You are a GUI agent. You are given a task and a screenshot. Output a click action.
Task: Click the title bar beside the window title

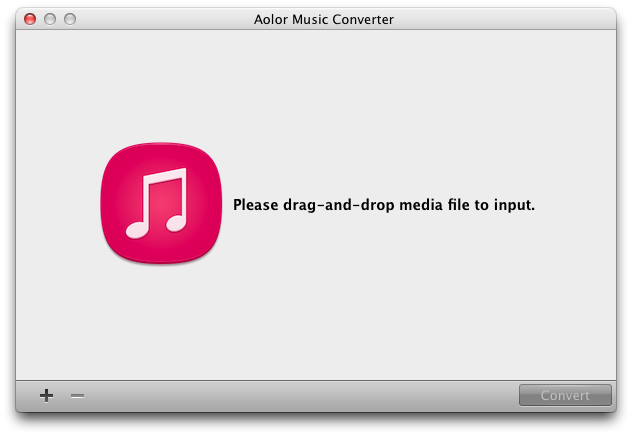(x=504, y=19)
